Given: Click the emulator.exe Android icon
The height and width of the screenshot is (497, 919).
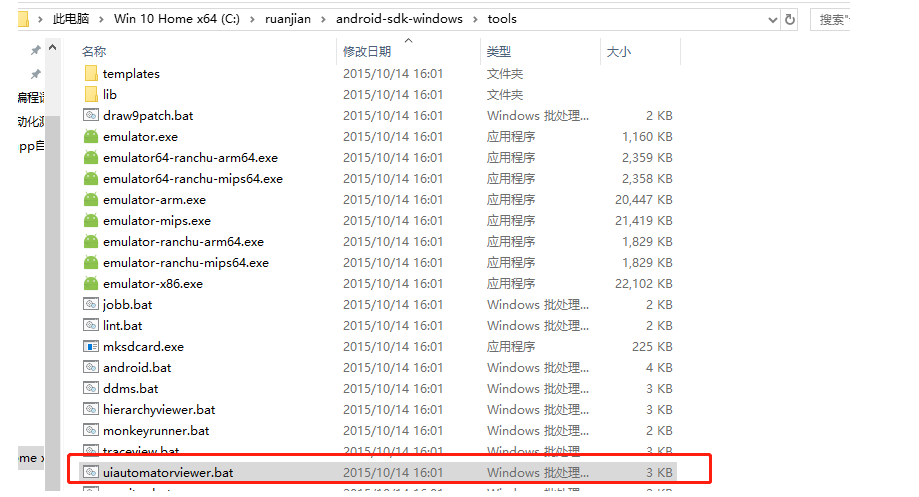Looking at the screenshot, I should pos(91,137).
